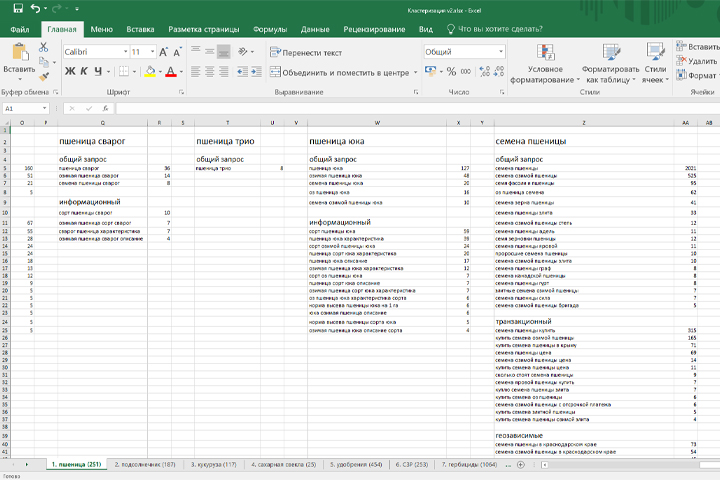Toggle bold formatting (Ж)

click(70, 71)
